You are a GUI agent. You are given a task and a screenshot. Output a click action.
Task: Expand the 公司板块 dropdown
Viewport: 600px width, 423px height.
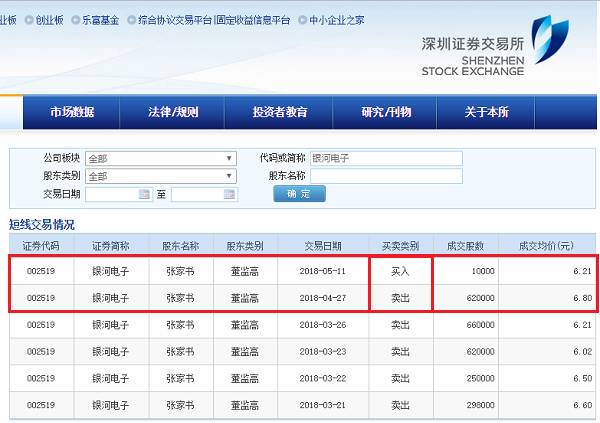point(161,158)
